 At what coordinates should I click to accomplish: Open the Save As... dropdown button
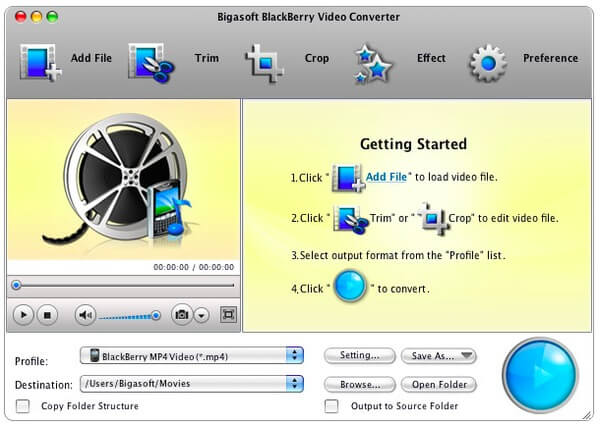pyautogui.click(x=439, y=356)
